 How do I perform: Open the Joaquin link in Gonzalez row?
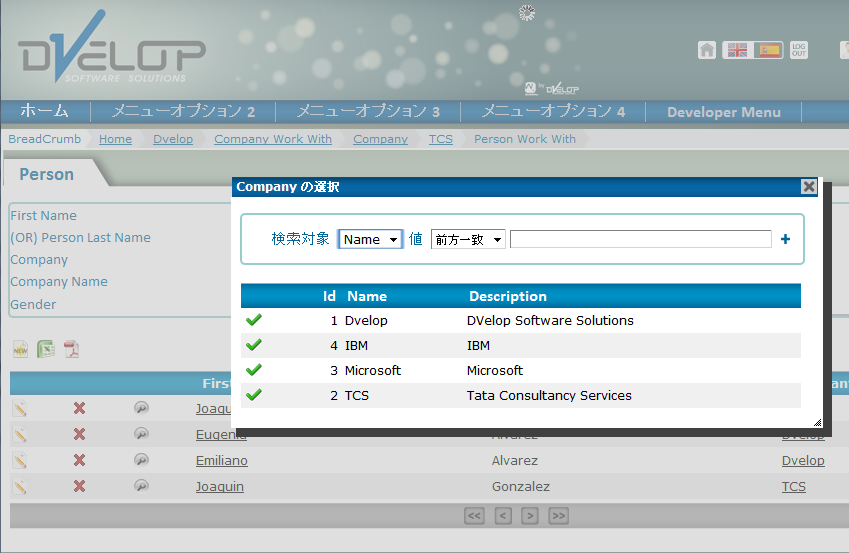click(x=220, y=486)
